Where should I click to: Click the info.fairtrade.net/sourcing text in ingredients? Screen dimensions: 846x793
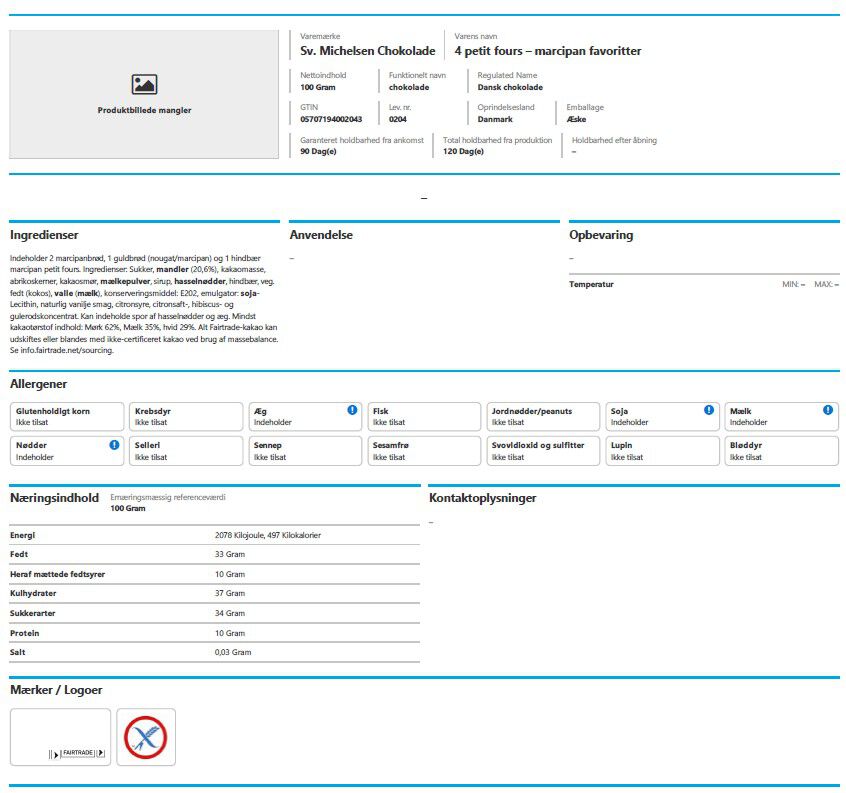67,351
